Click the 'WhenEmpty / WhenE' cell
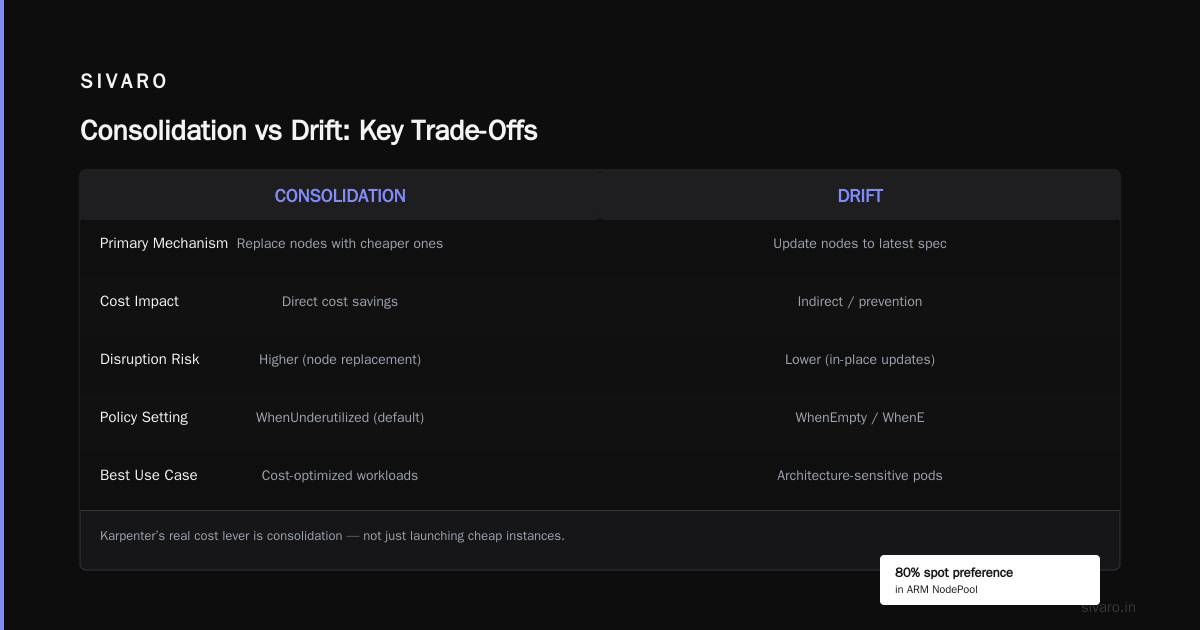This screenshot has height=630, width=1200. click(860, 417)
